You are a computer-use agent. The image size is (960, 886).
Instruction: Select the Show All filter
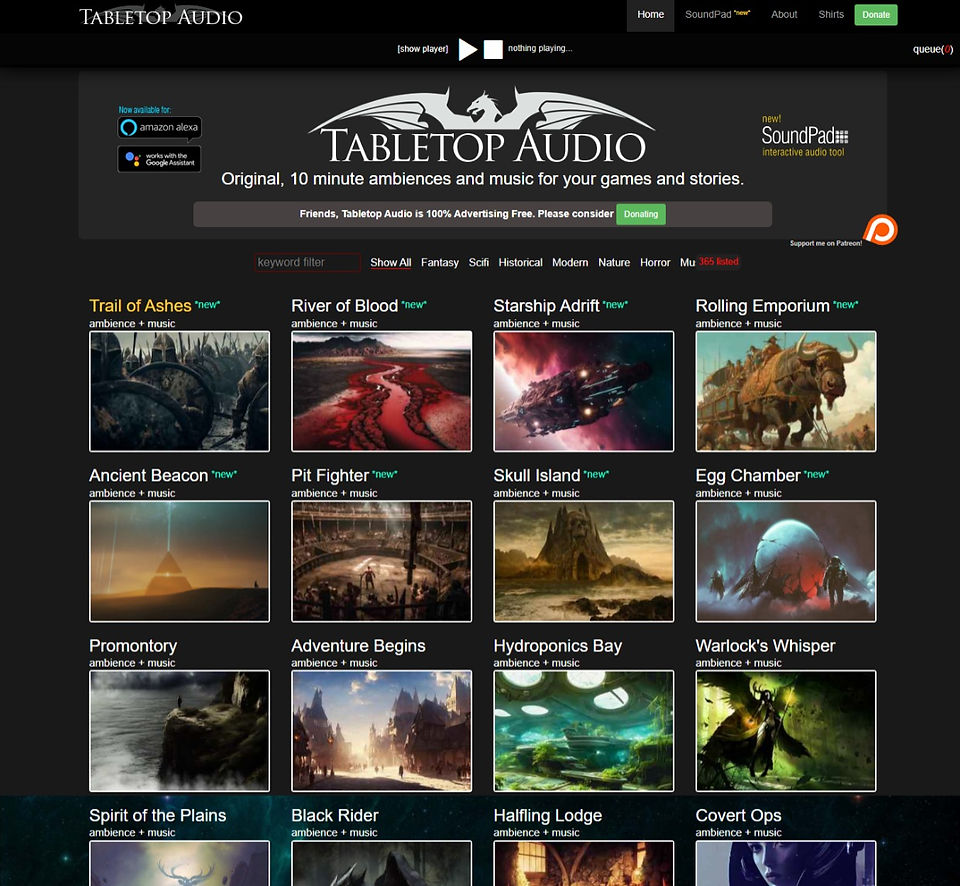[x=391, y=262]
